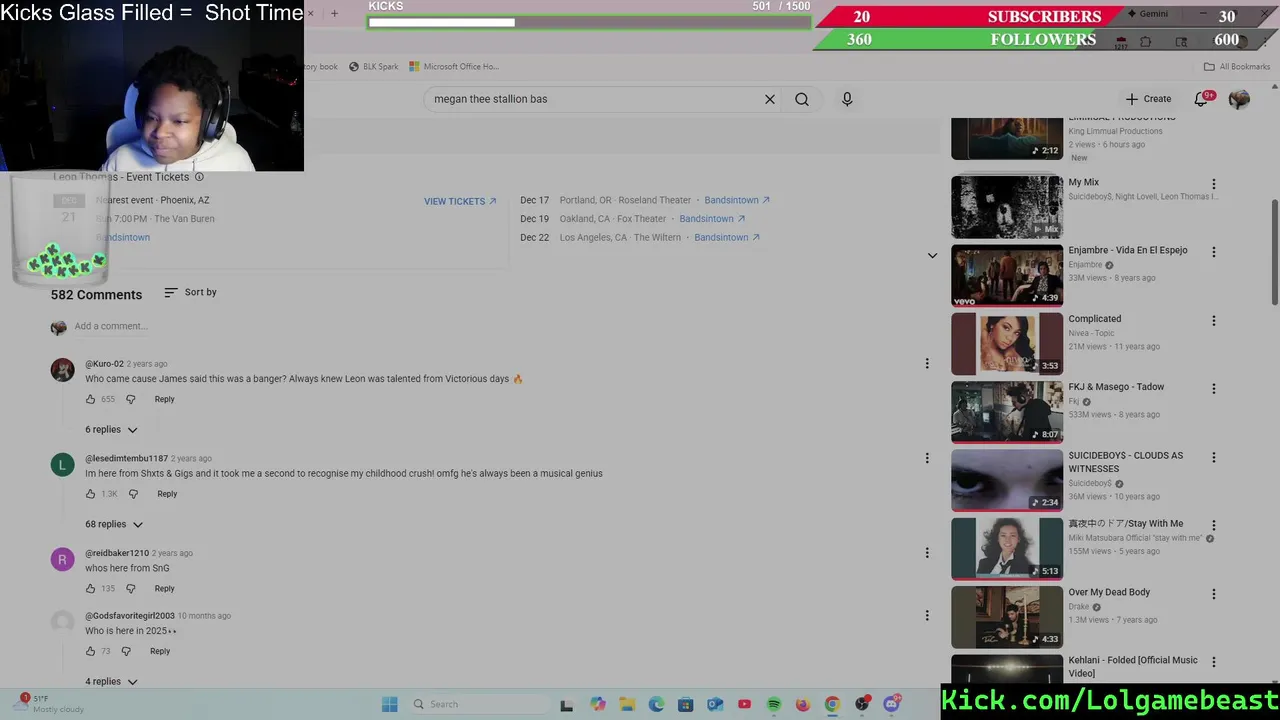Expand 6 replies under @Kuro-02
The width and height of the screenshot is (1280, 720).
[111, 430]
